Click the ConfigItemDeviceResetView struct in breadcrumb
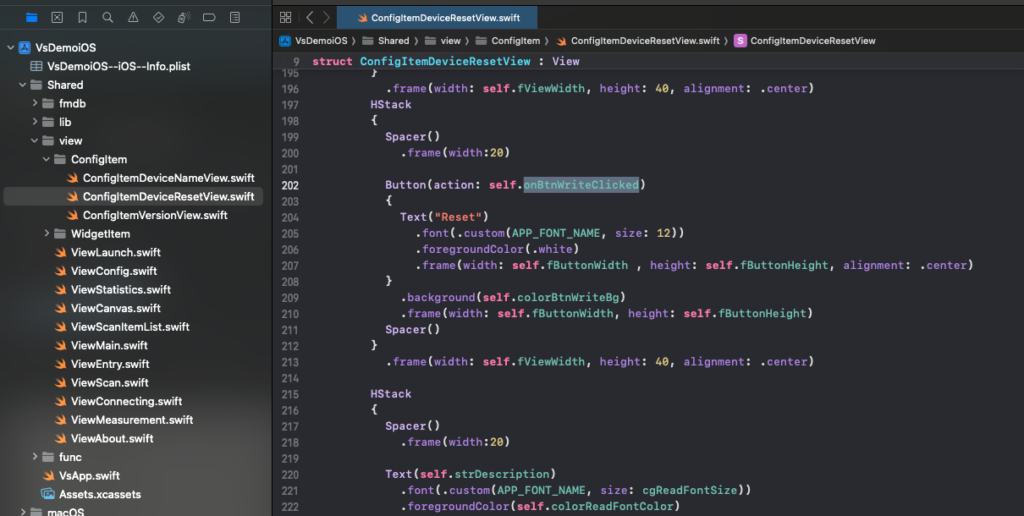The height and width of the screenshot is (516, 1024). [x=812, y=41]
